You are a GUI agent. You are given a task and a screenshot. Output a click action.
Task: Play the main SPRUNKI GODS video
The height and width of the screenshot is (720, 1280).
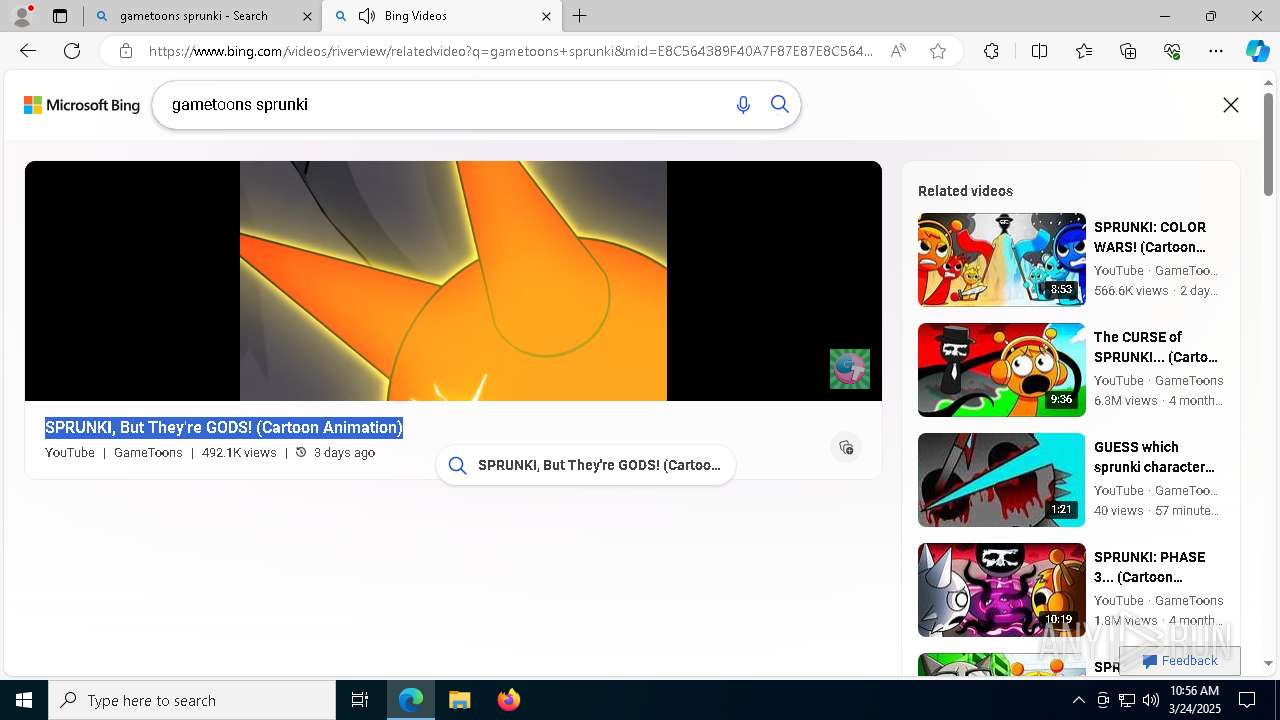453,281
